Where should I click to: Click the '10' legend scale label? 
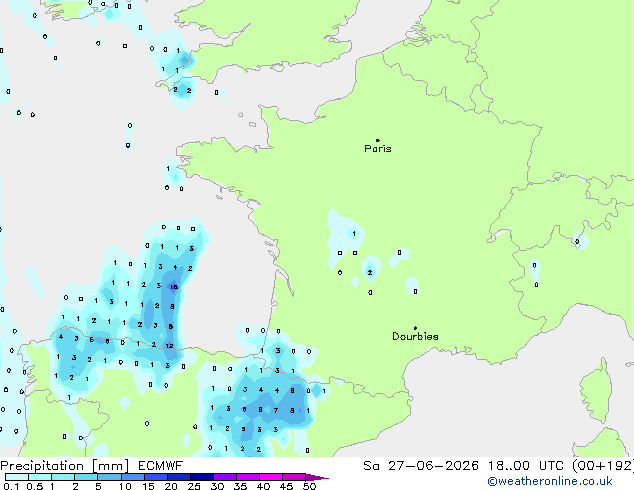pos(125,486)
